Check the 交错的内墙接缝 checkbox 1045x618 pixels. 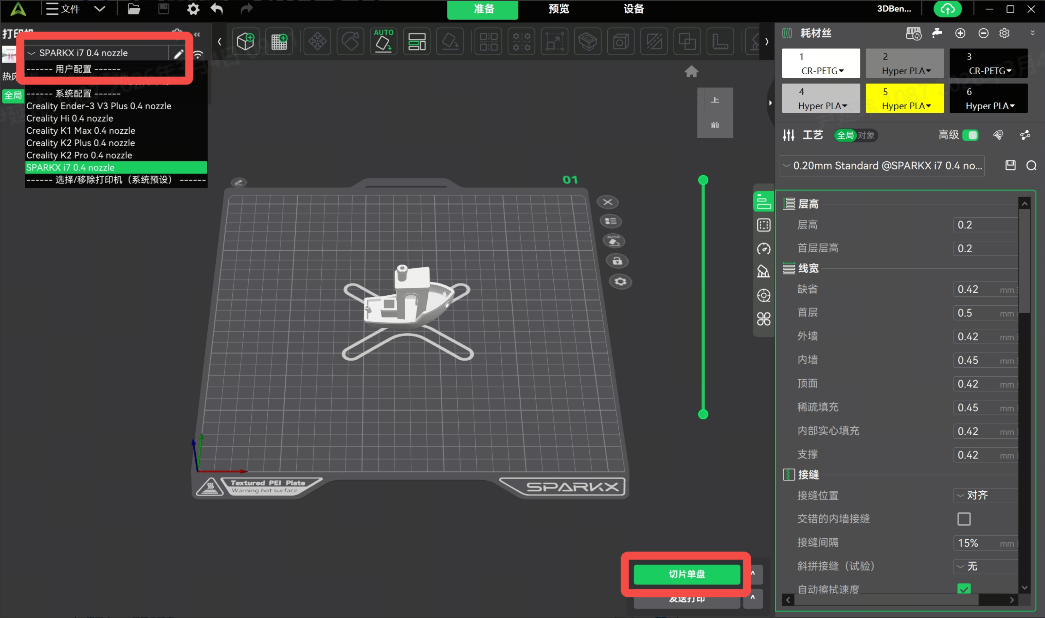[964, 519]
